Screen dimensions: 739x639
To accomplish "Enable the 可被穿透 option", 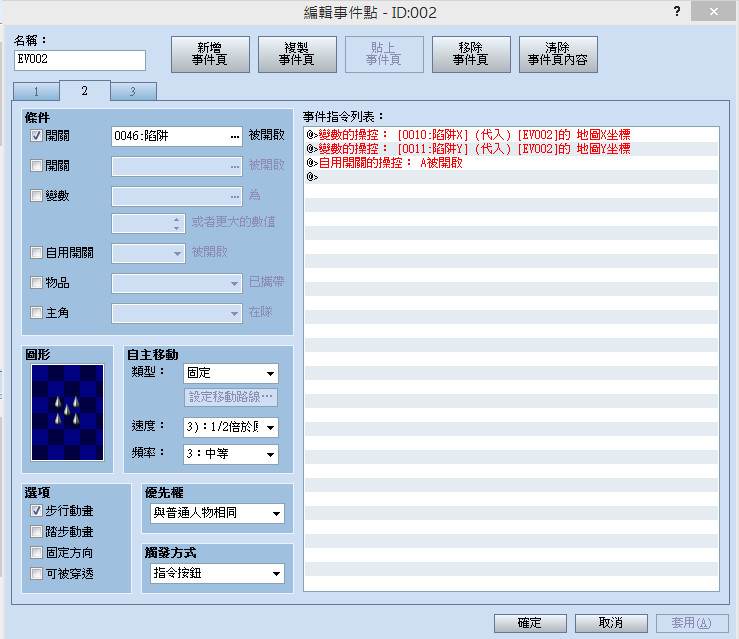I will (x=36, y=573).
